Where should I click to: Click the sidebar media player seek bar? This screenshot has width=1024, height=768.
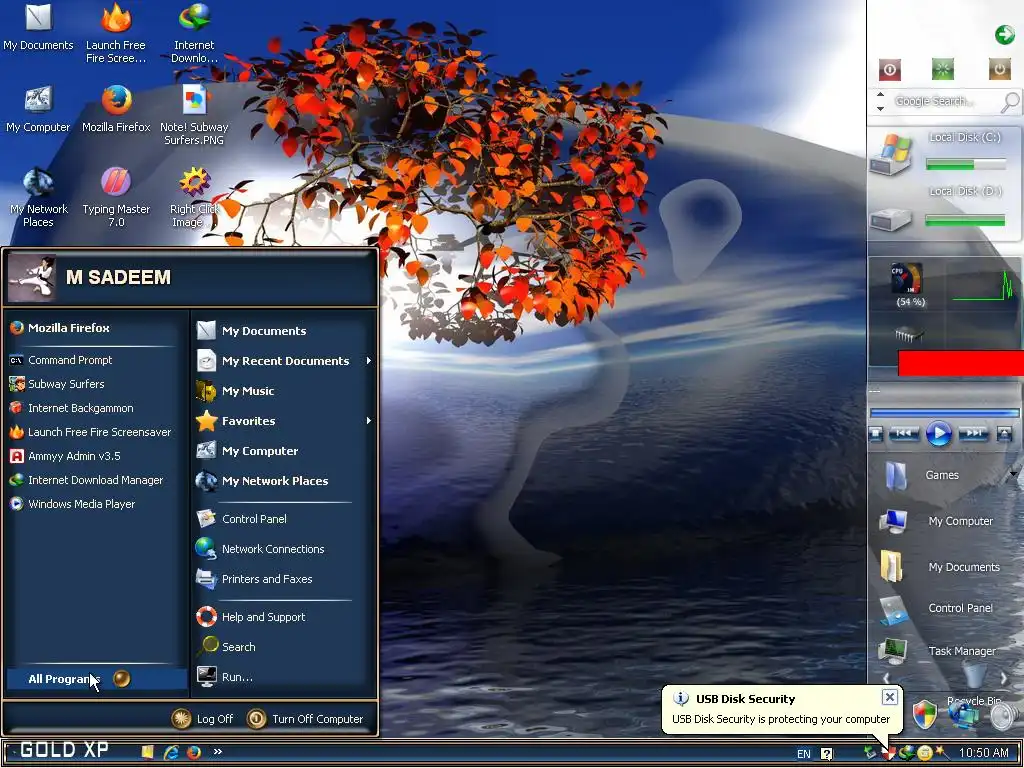945,413
